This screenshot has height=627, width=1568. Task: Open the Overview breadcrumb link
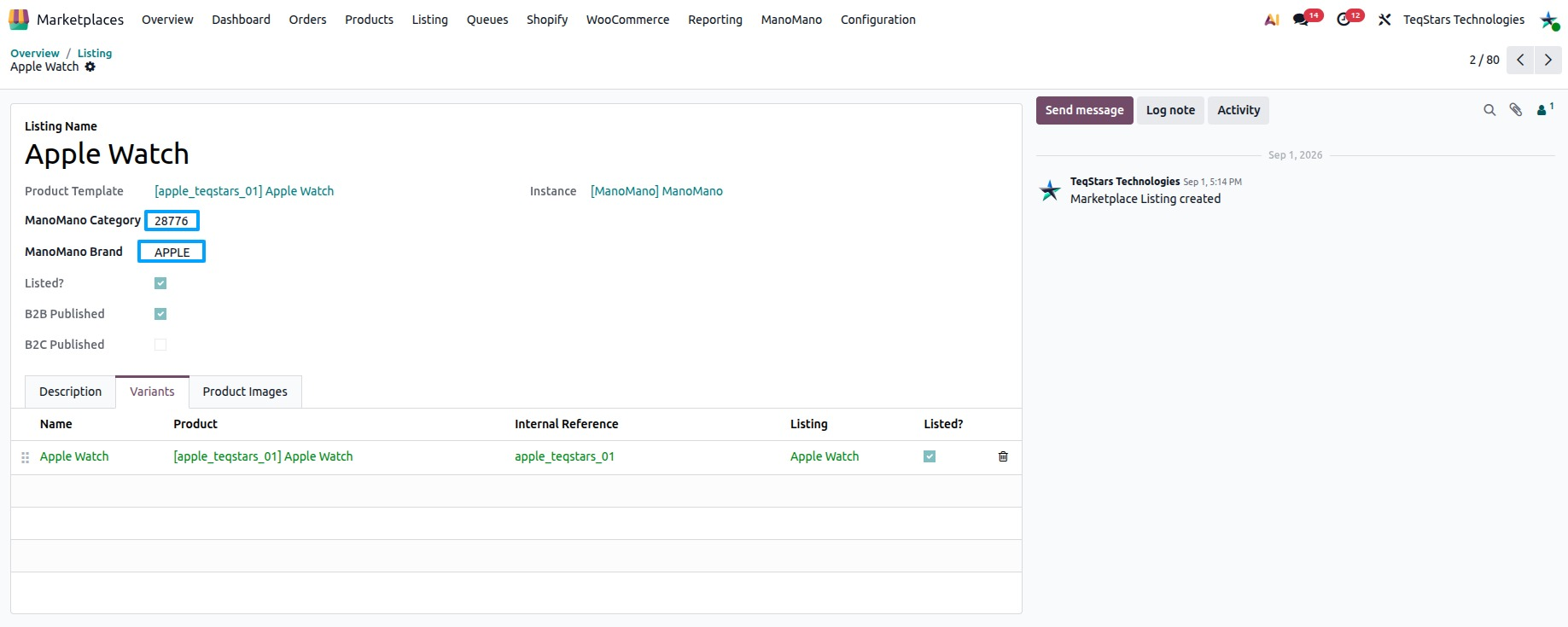(x=35, y=53)
